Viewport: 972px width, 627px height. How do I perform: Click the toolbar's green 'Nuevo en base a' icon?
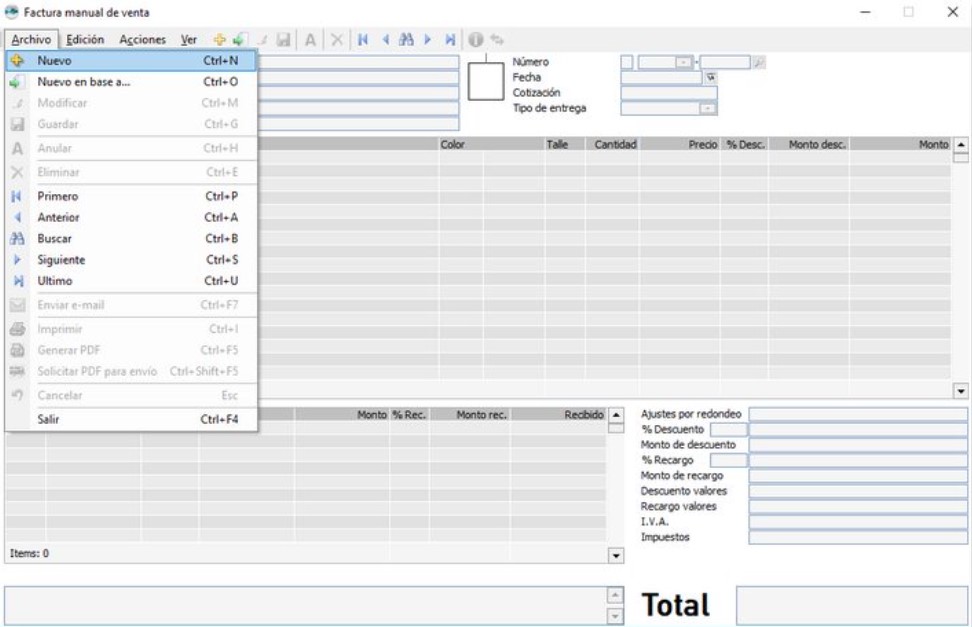[x=238, y=40]
